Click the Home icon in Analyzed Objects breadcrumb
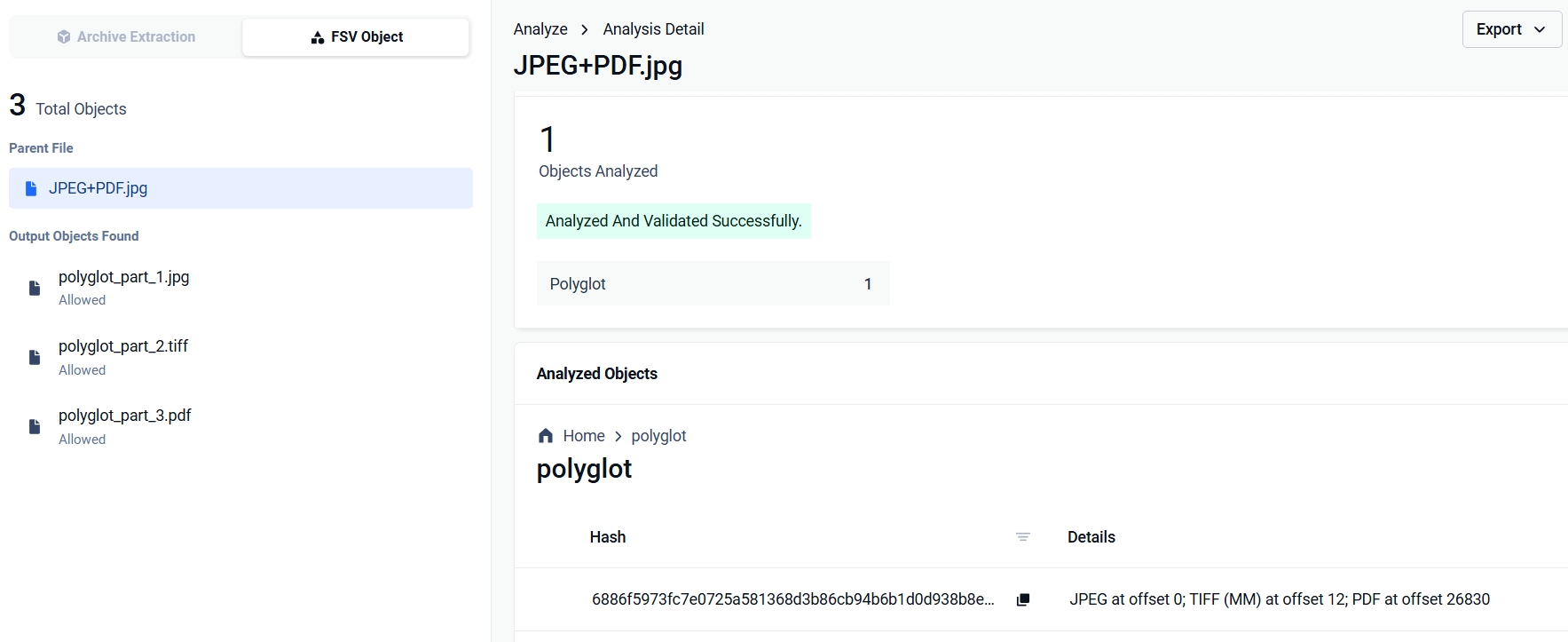Viewport: 1568px width, 642px height. 546,435
